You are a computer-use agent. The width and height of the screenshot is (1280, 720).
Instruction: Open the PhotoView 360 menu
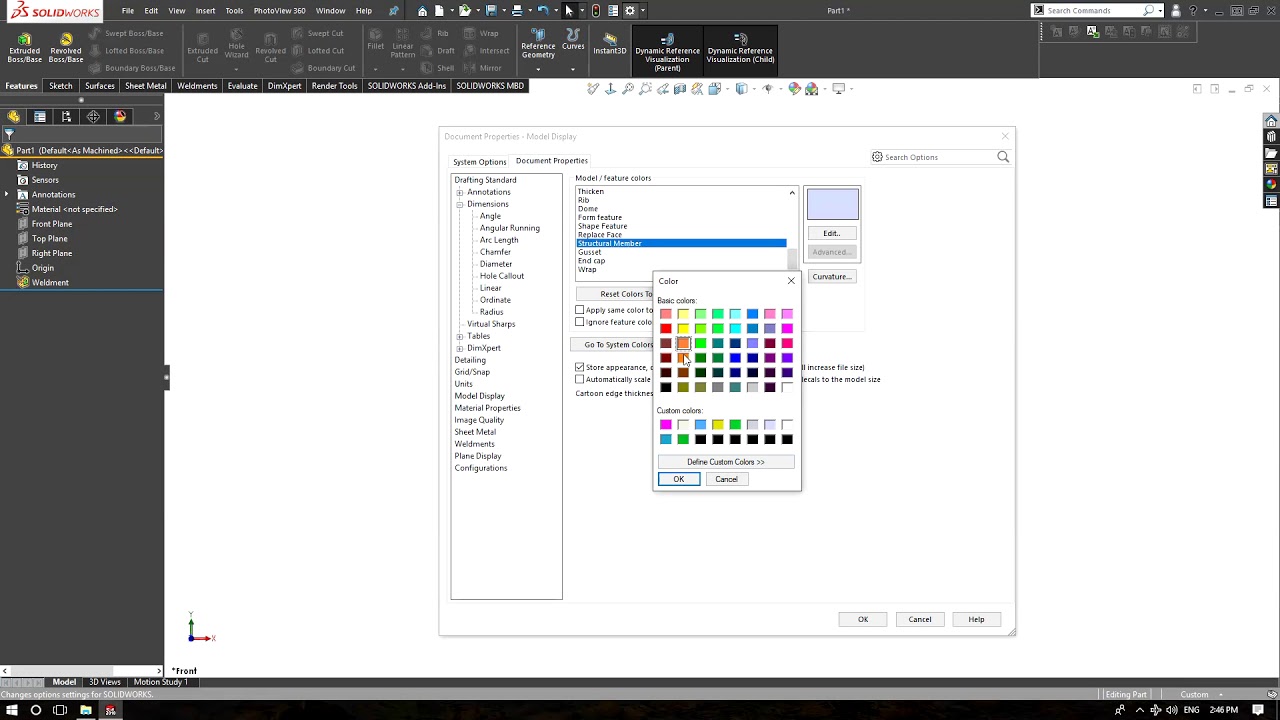point(279,11)
